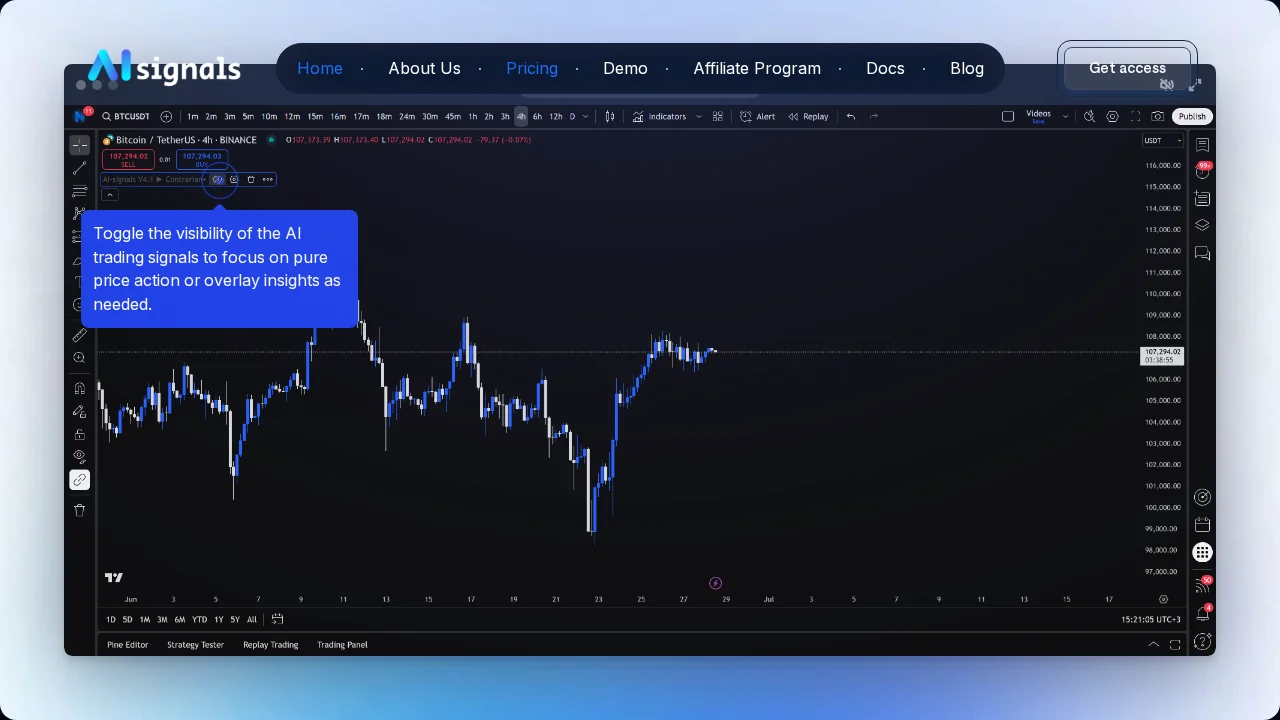Take a chart snapshot with the camera icon

[x=1158, y=117]
